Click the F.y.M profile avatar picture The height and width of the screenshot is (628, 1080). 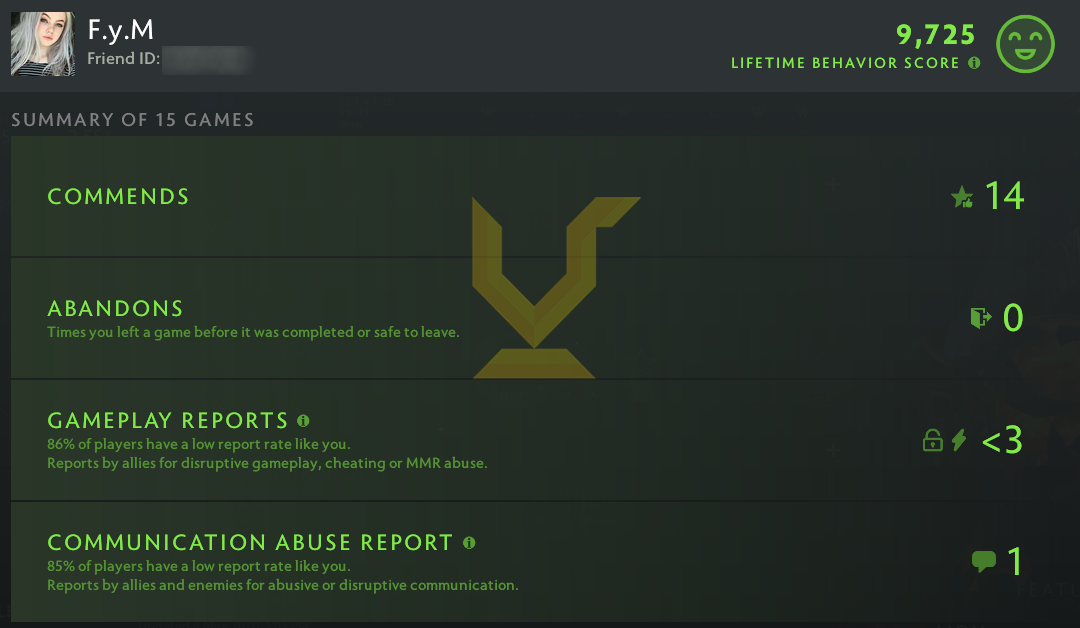pyautogui.click(x=42, y=44)
